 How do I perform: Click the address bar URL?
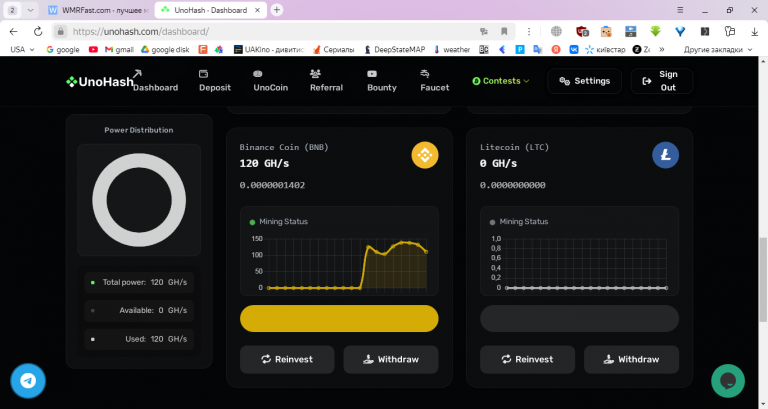tap(141, 32)
